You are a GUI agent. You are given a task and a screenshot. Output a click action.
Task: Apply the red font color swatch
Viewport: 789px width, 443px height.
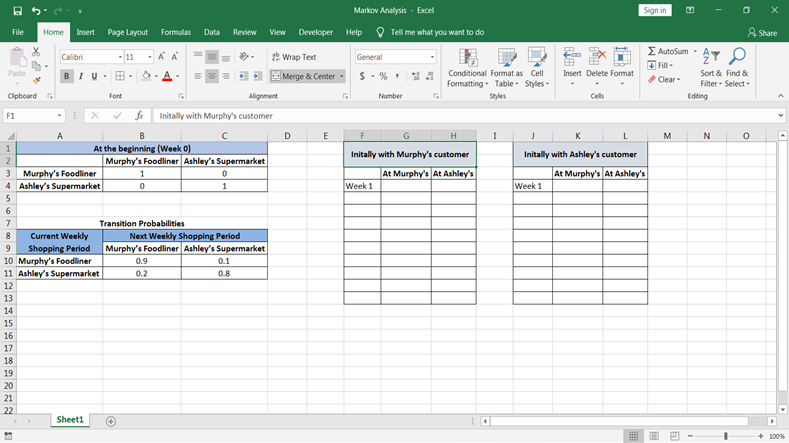(167, 77)
